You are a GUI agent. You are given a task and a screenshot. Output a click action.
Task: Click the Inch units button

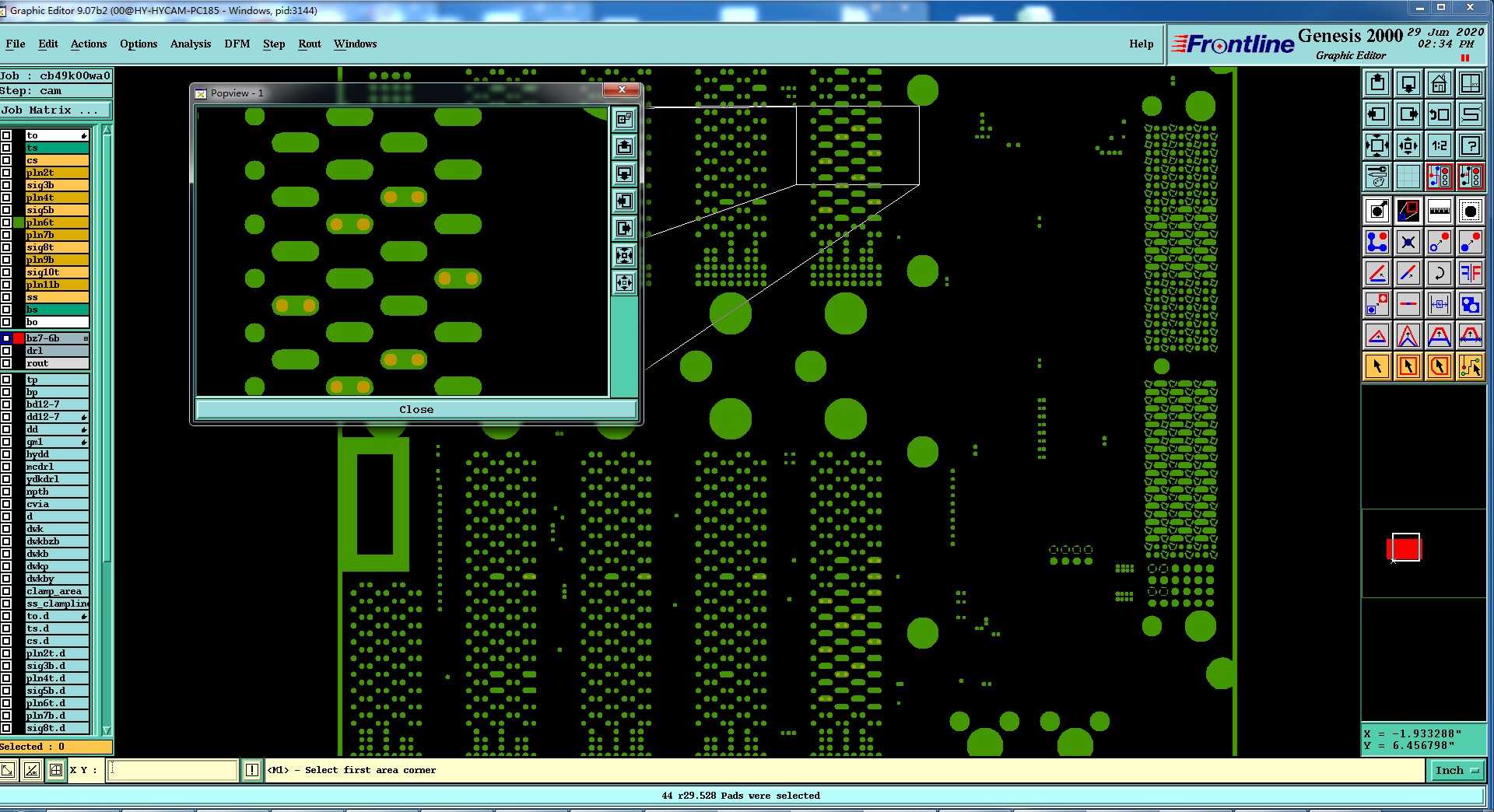pyautogui.click(x=1456, y=770)
